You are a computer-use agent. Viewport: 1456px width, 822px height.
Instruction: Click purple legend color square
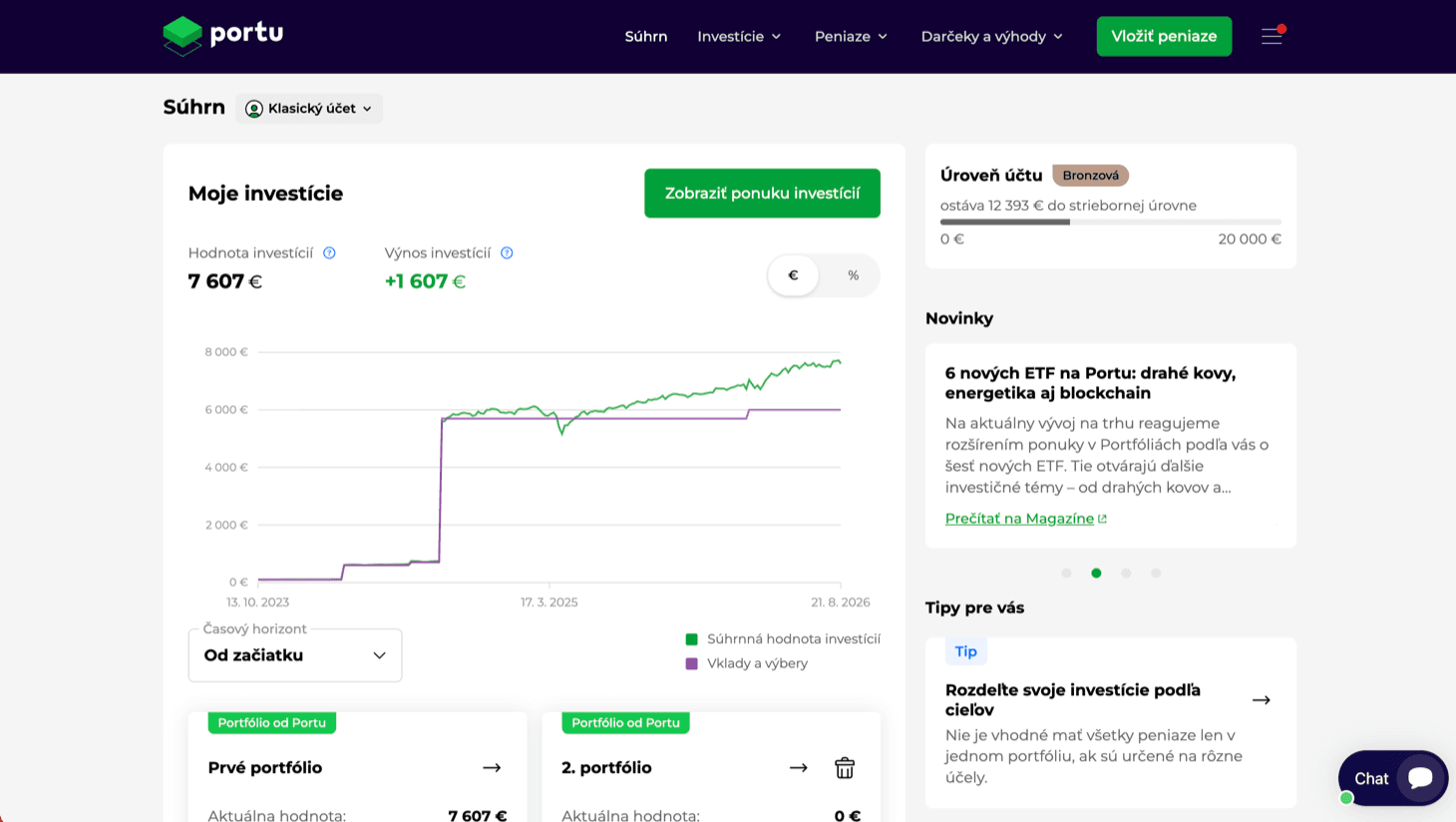point(691,663)
